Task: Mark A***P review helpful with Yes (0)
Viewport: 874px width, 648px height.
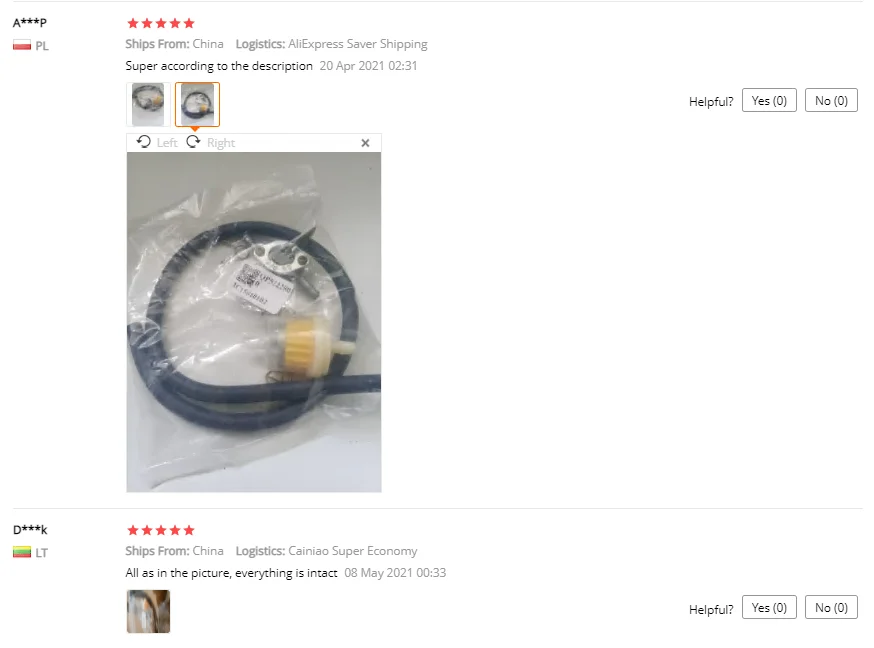Action: (769, 100)
